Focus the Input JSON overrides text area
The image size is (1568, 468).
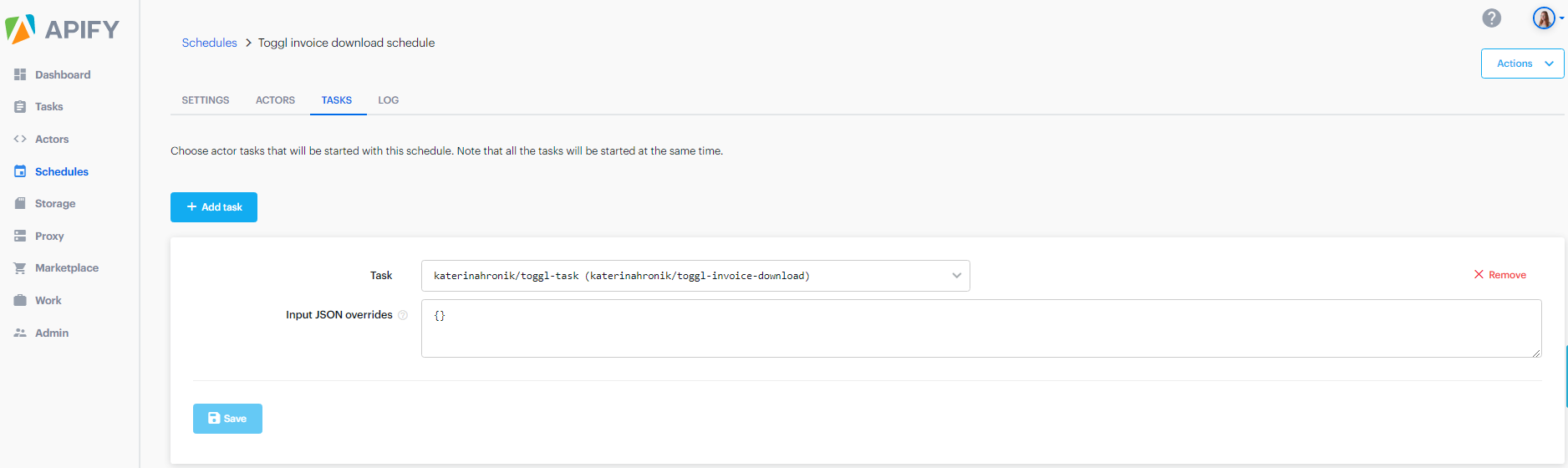click(x=981, y=328)
